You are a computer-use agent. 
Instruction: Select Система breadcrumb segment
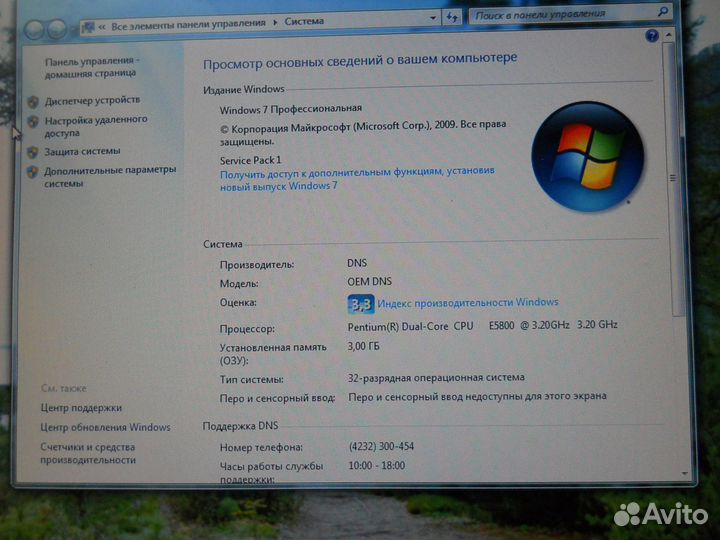pyautogui.click(x=304, y=21)
